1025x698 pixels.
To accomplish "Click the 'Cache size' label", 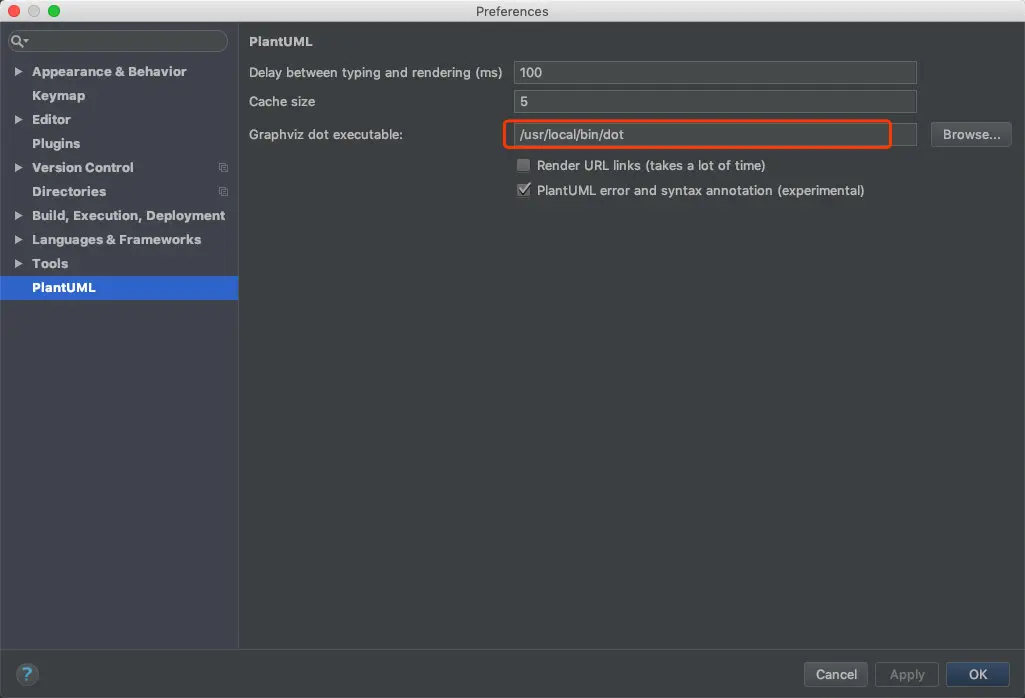I will pos(282,101).
